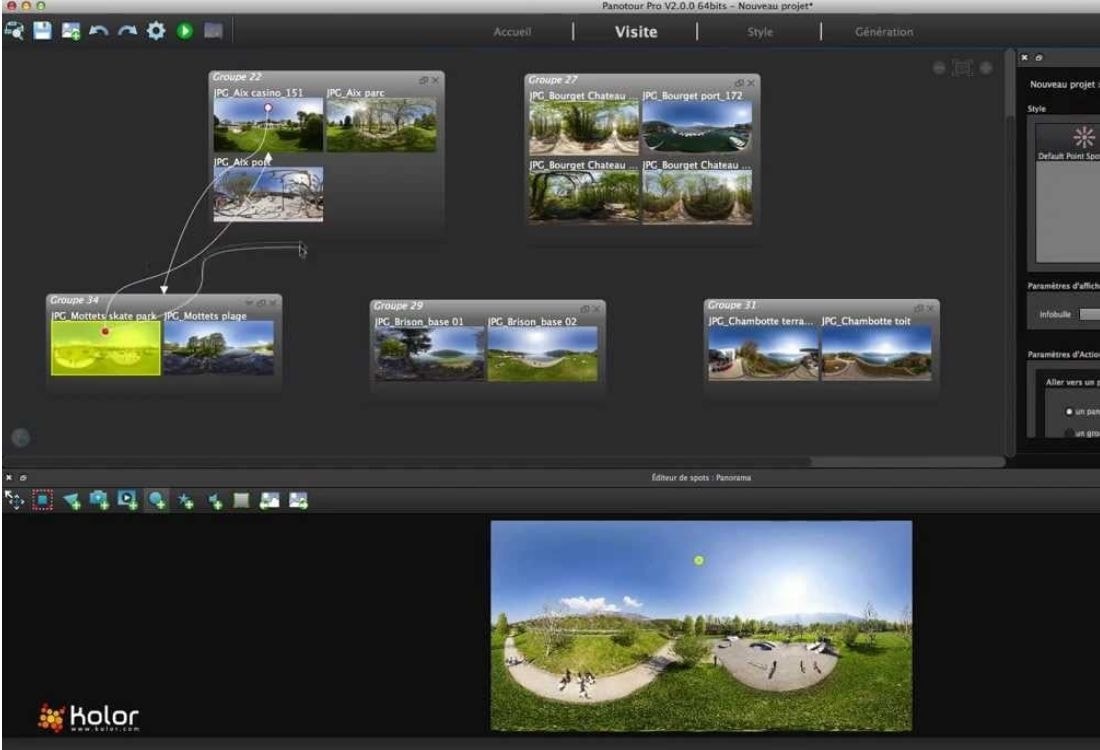Select the JPG_Mottets plage panorama thumbnail
This screenshot has height=750, width=1100.
219,347
